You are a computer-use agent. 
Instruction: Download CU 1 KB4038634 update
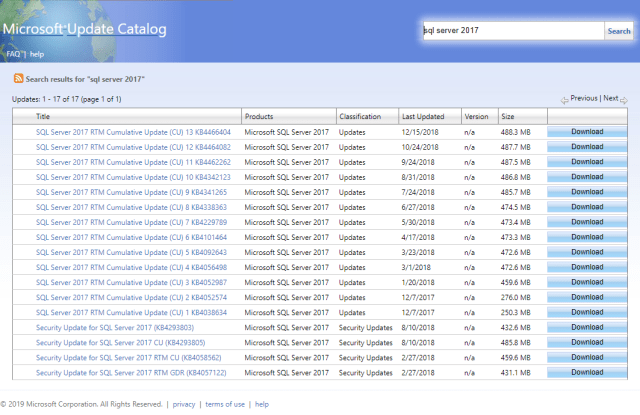587,312
